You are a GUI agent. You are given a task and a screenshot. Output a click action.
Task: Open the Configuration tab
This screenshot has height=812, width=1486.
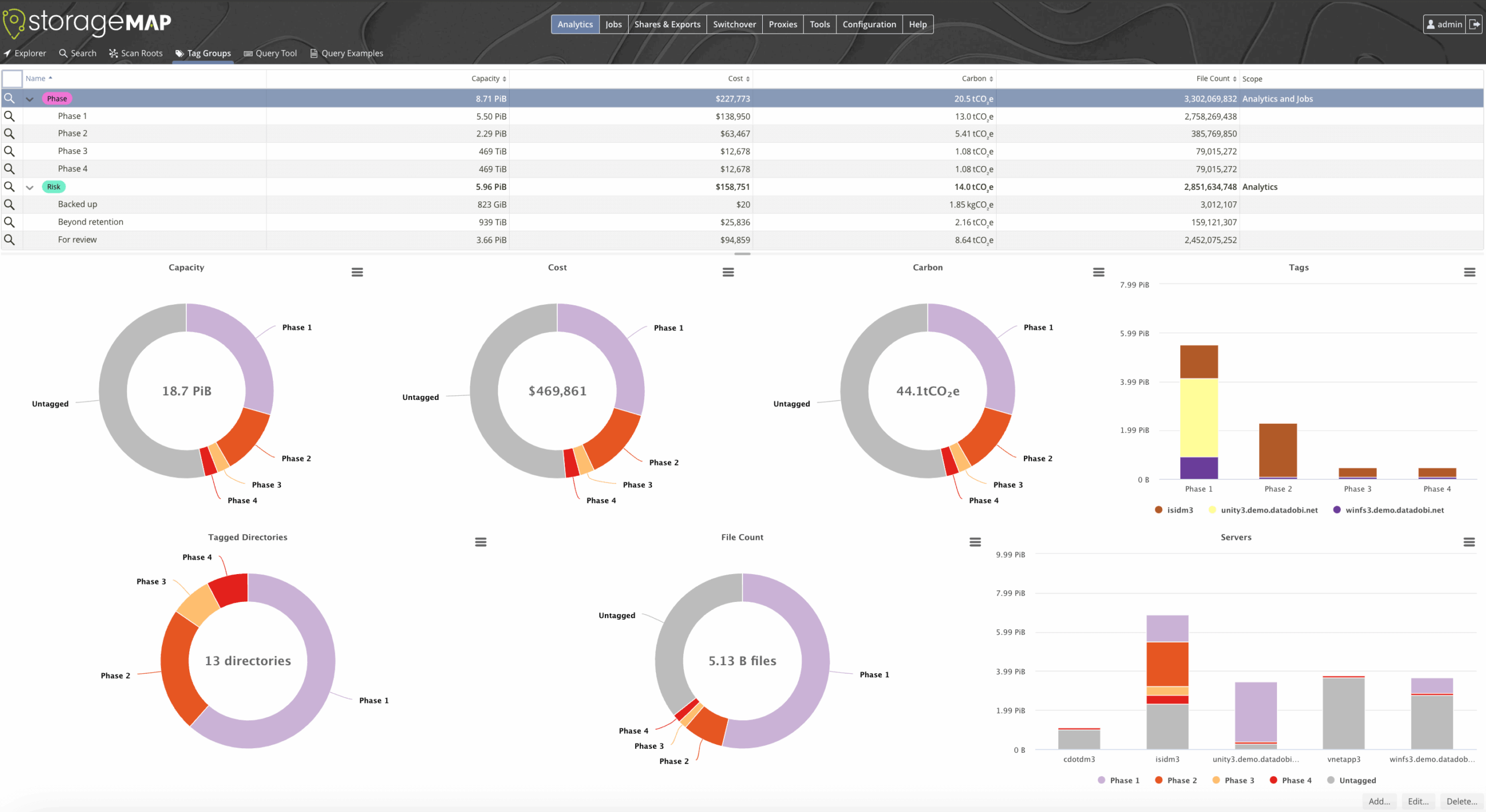(869, 24)
